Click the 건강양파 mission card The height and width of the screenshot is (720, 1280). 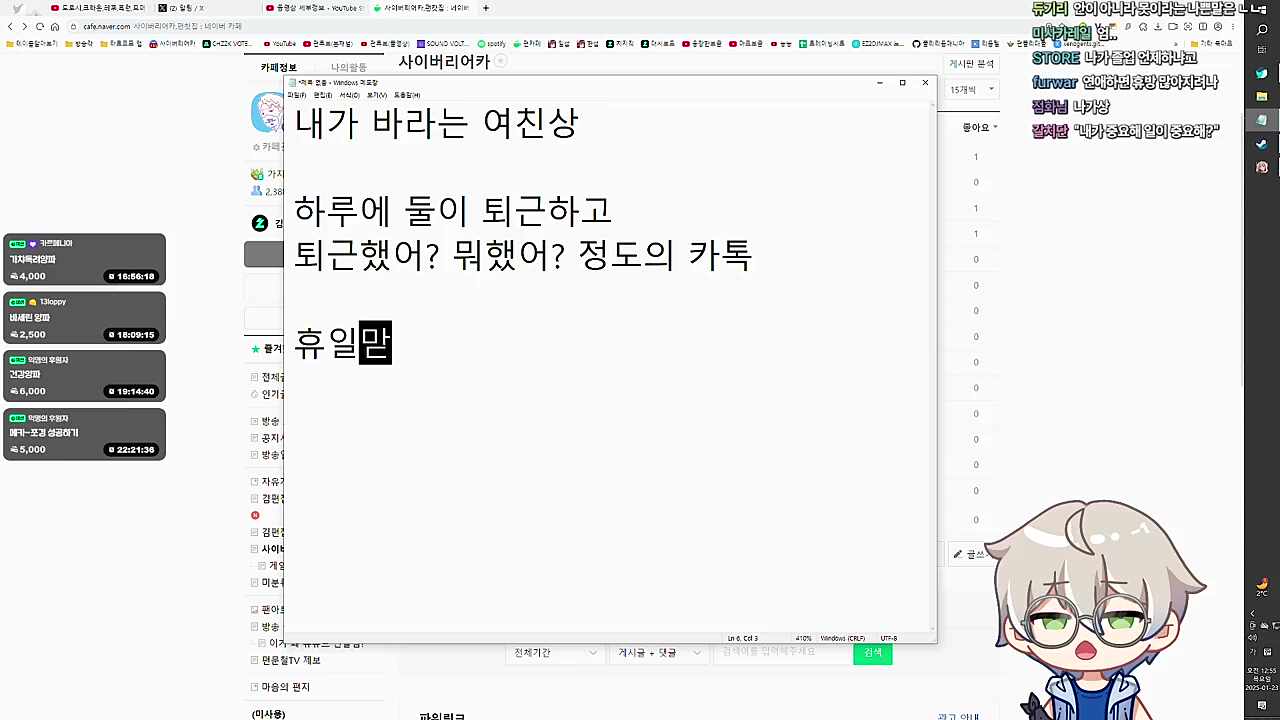tap(84, 375)
